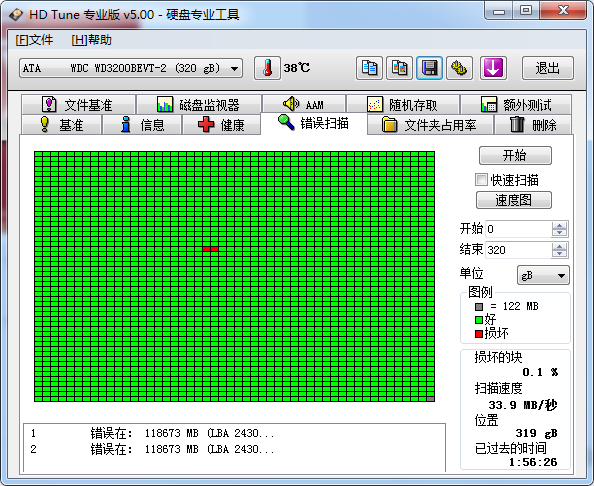Screen dimensions: 594x486
Task: Decrease the 结束 value with down spinner
Action: tap(559, 254)
